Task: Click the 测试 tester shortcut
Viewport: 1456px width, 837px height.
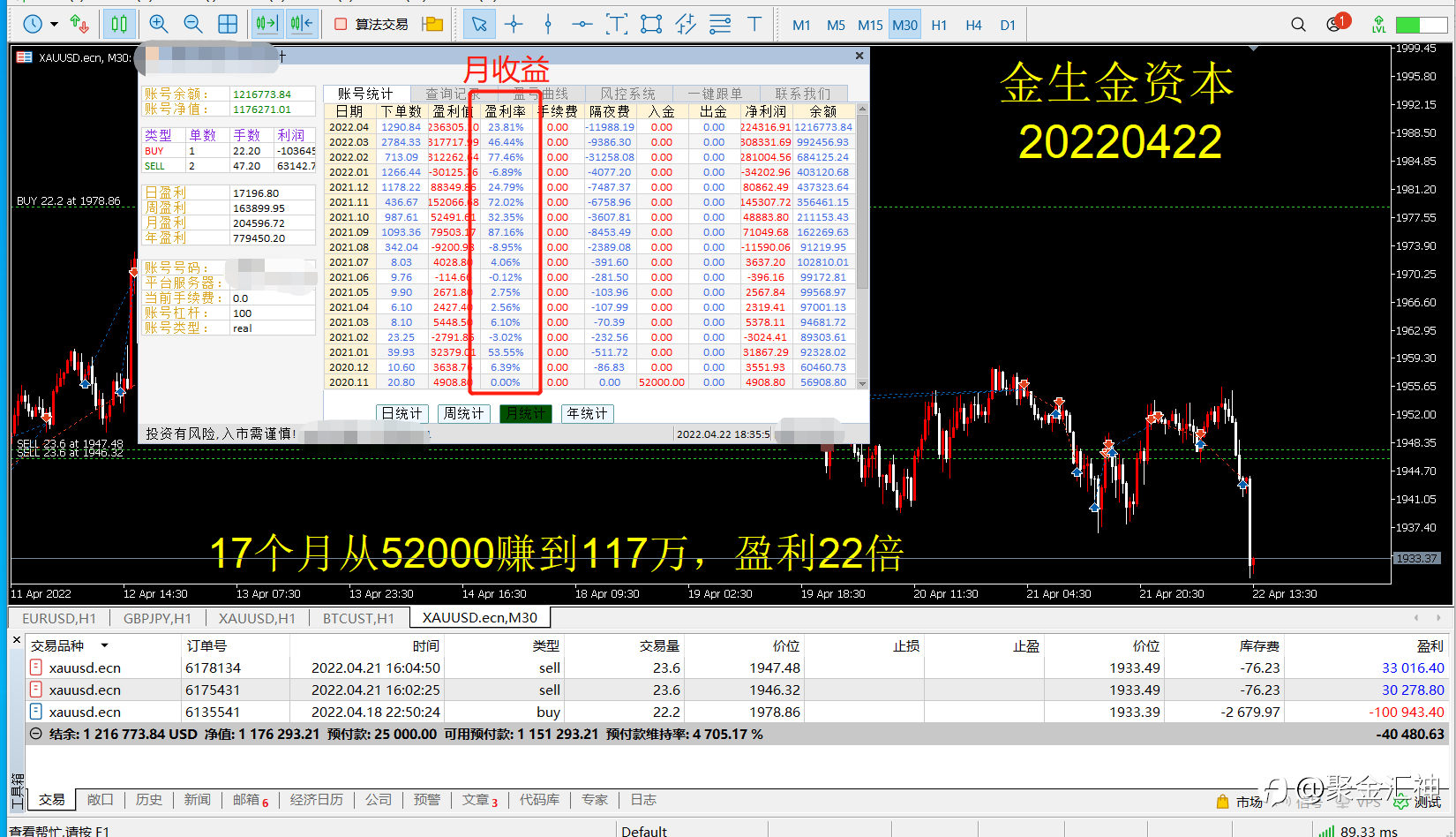Action: coord(1418,802)
